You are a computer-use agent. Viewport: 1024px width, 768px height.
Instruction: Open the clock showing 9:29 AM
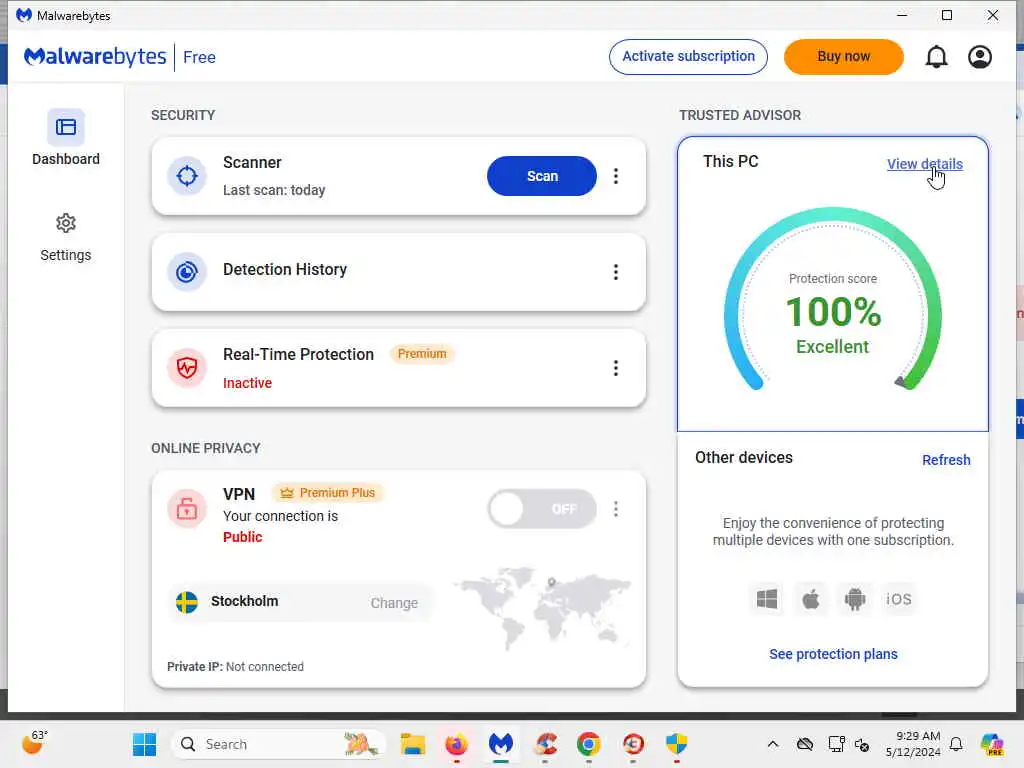click(913, 744)
